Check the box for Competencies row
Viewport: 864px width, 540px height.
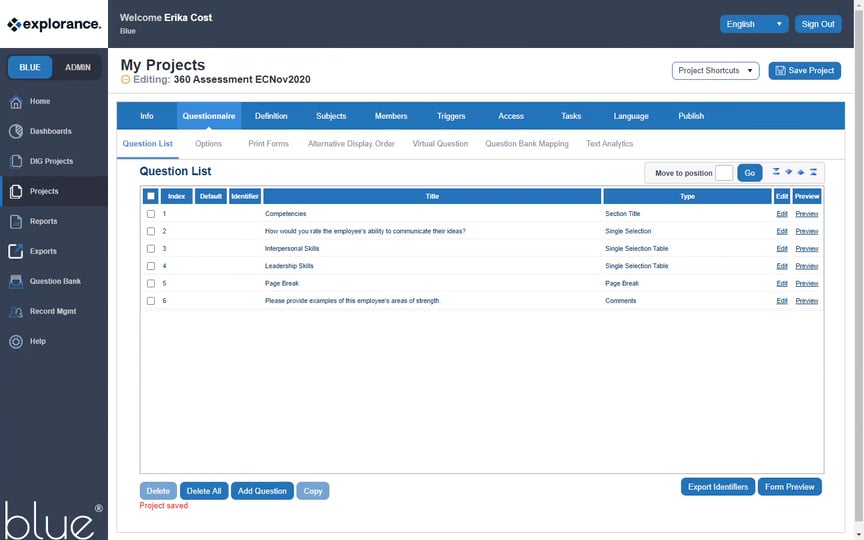point(151,214)
